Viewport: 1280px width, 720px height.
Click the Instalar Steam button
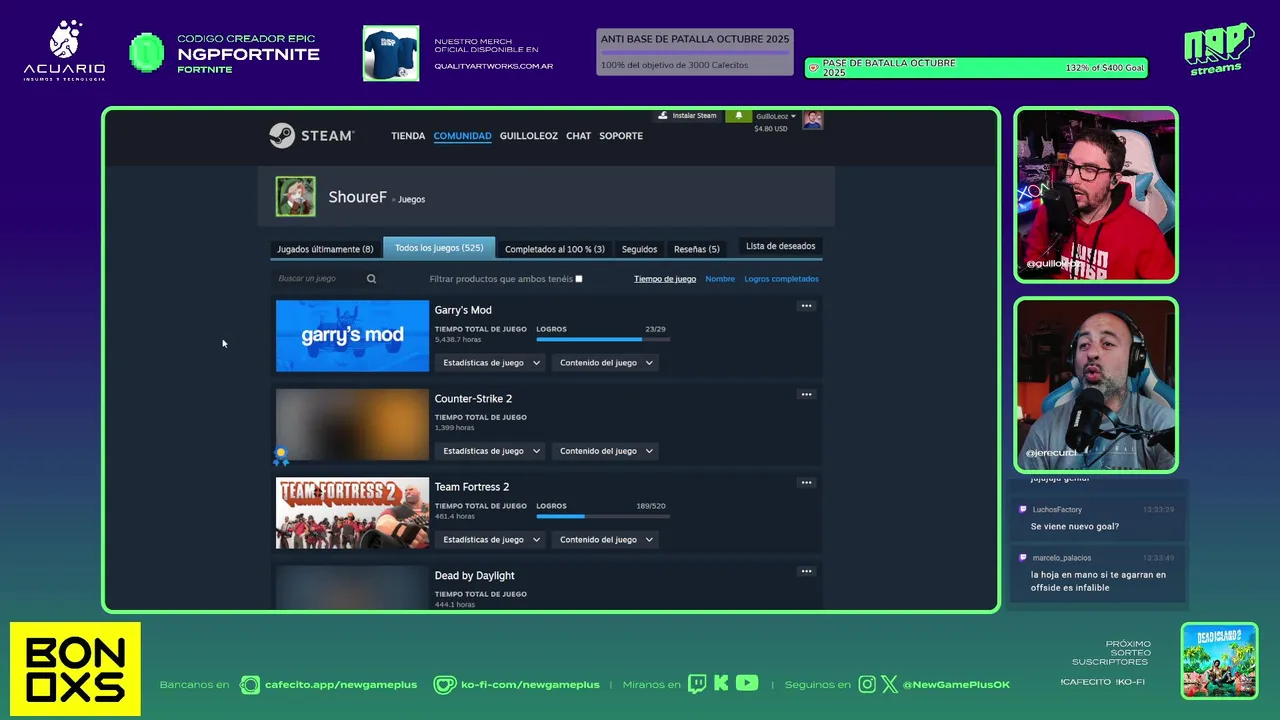click(687, 116)
